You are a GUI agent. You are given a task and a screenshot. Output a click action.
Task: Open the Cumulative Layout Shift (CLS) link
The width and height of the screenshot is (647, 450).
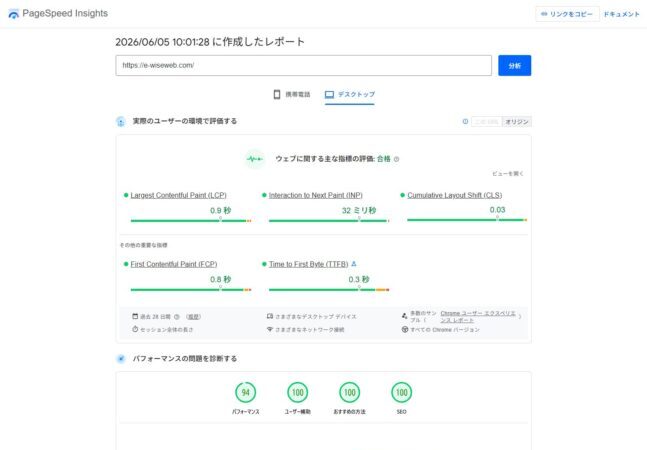[x=455, y=195]
